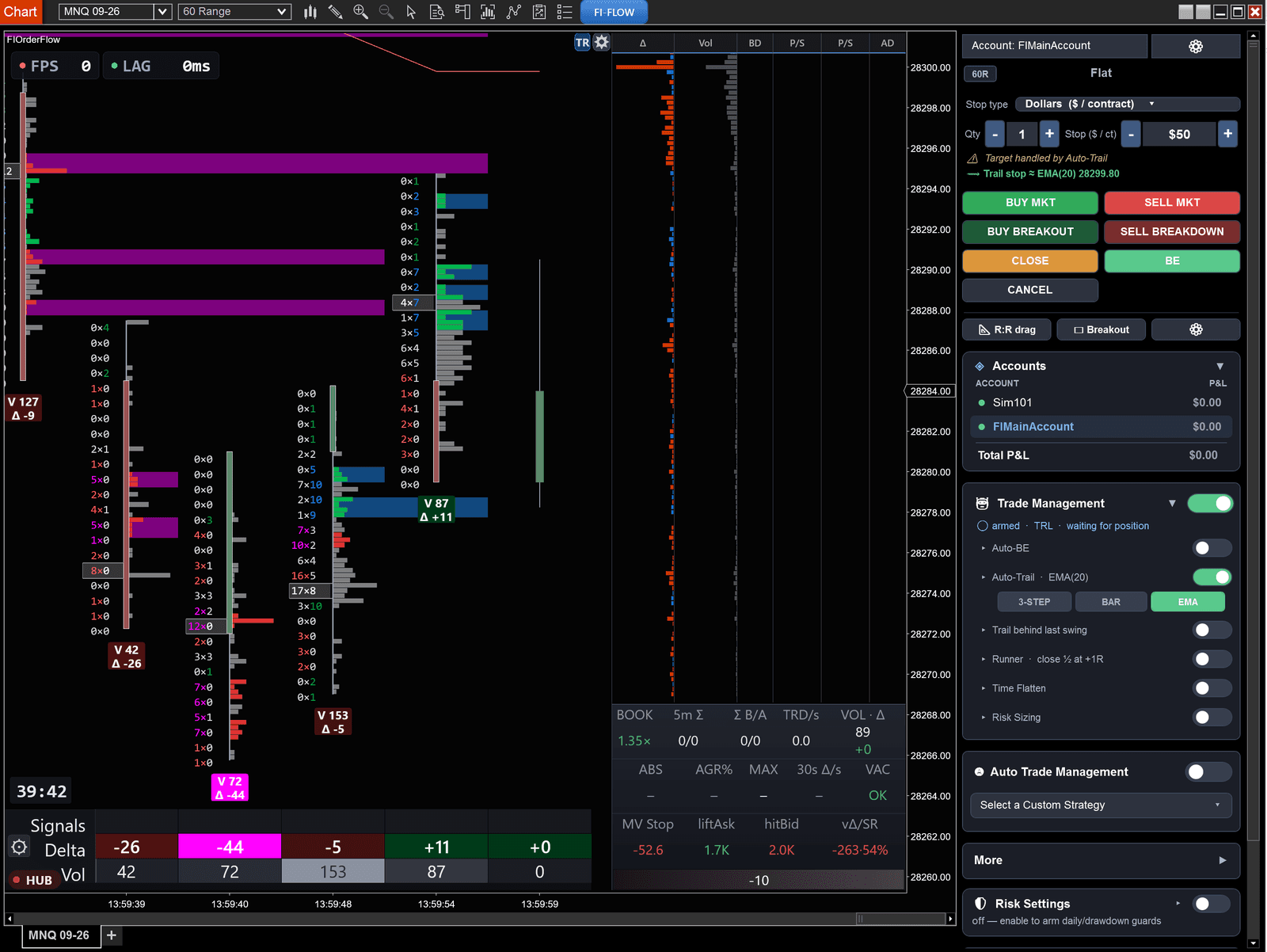Open the properties list icon
Viewport: 1267px width, 952px height.
[x=565, y=11]
